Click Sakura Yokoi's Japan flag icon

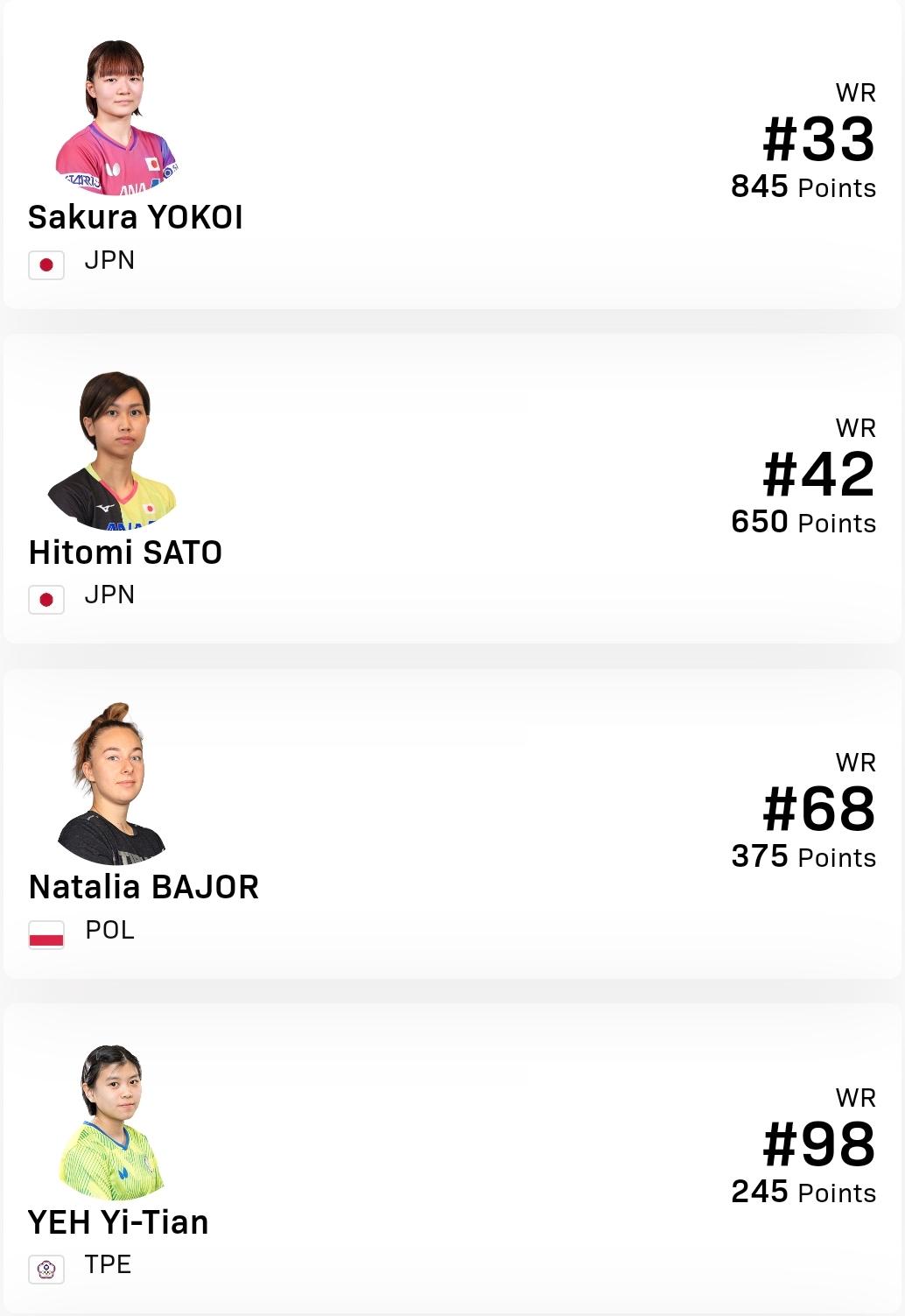(46, 264)
